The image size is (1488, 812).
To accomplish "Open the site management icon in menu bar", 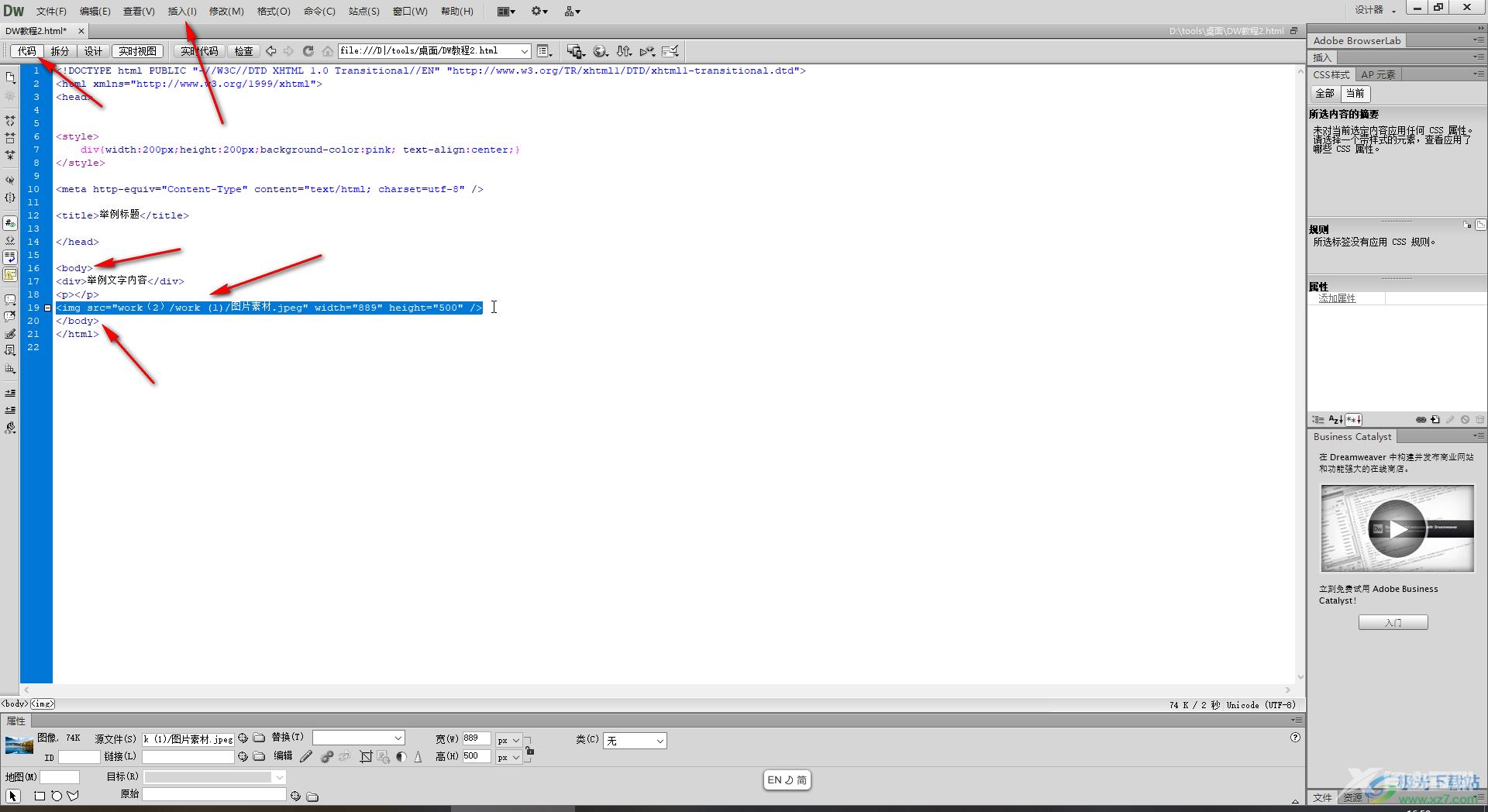I will [x=572, y=12].
